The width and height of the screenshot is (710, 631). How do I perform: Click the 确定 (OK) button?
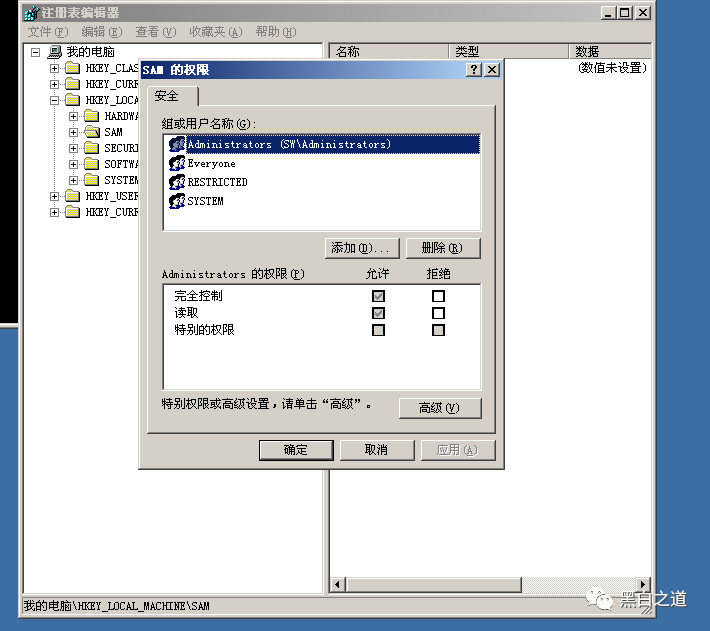tap(296, 450)
